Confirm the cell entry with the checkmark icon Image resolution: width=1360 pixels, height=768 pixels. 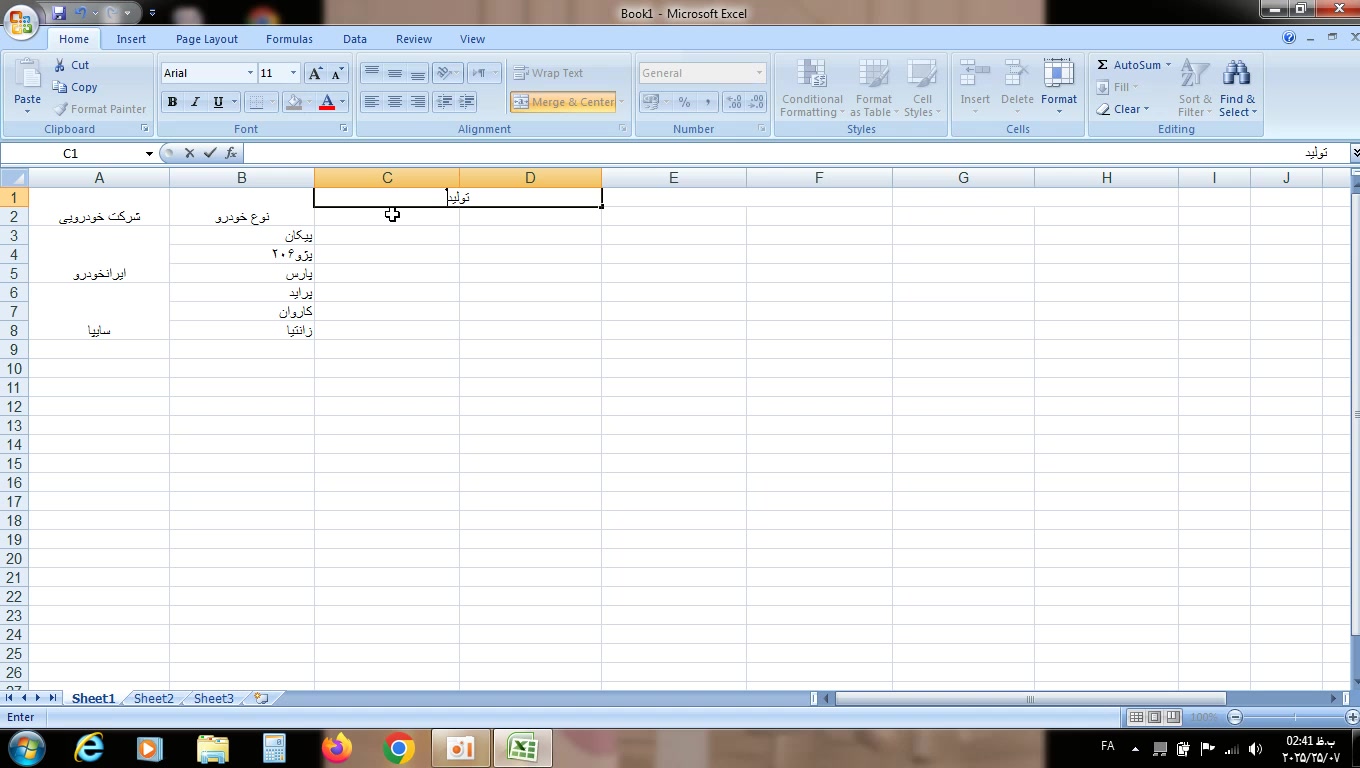tap(210, 153)
